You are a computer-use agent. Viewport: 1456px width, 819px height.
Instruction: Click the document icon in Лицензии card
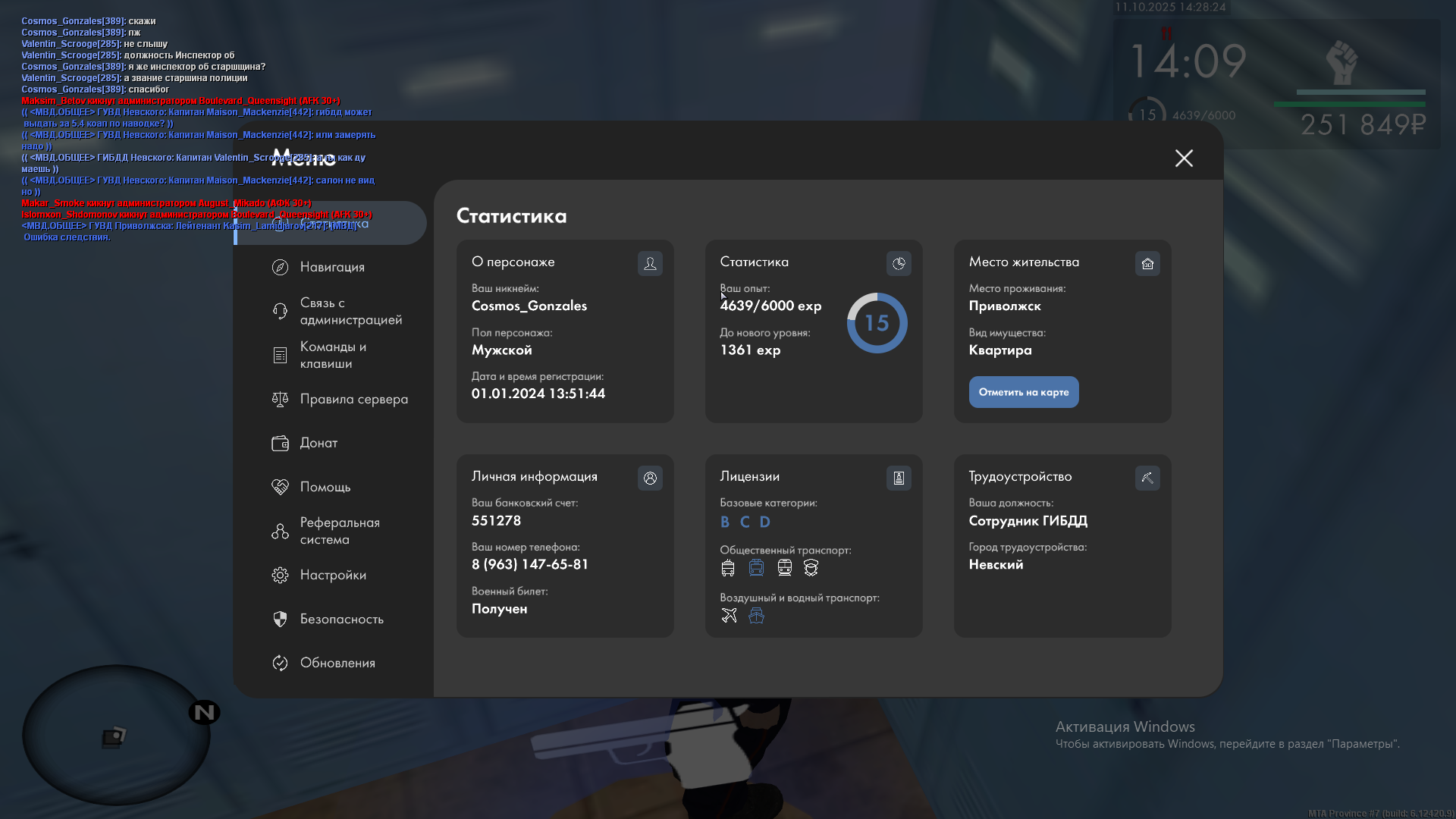[899, 479]
